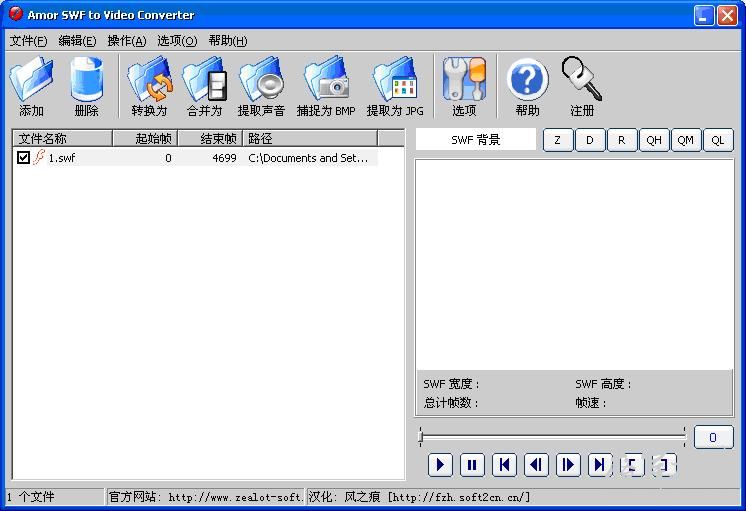
Task: Click the 帮助 question mark icon
Action: 527,79
